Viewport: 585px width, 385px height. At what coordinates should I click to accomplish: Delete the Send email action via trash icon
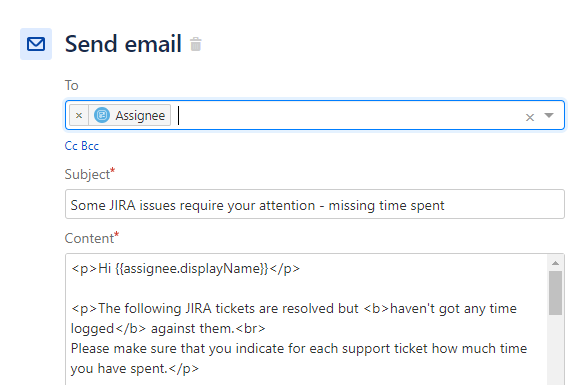(x=196, y=44)
